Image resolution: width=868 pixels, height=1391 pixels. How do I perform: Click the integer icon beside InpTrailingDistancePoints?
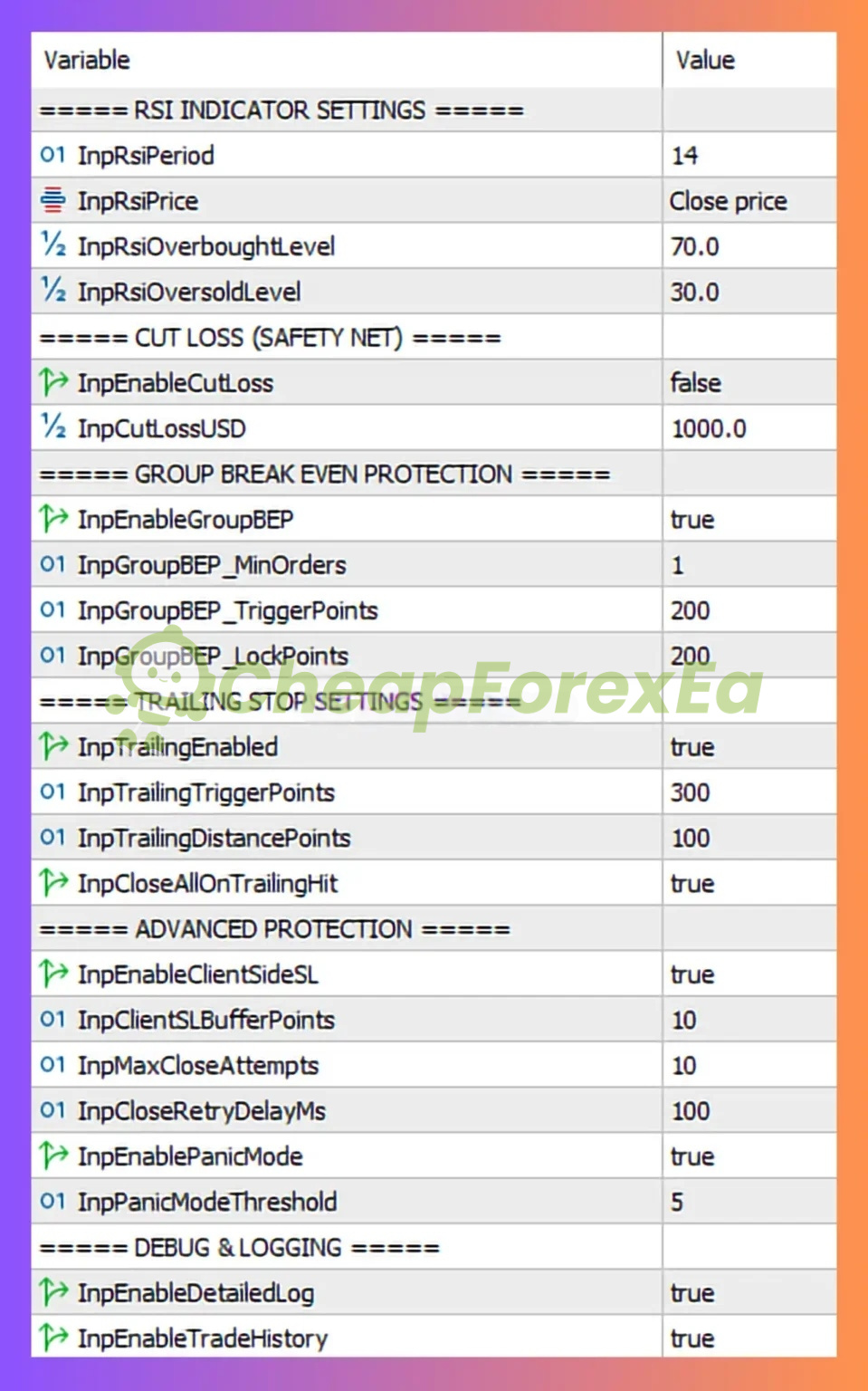click(52, 837)
